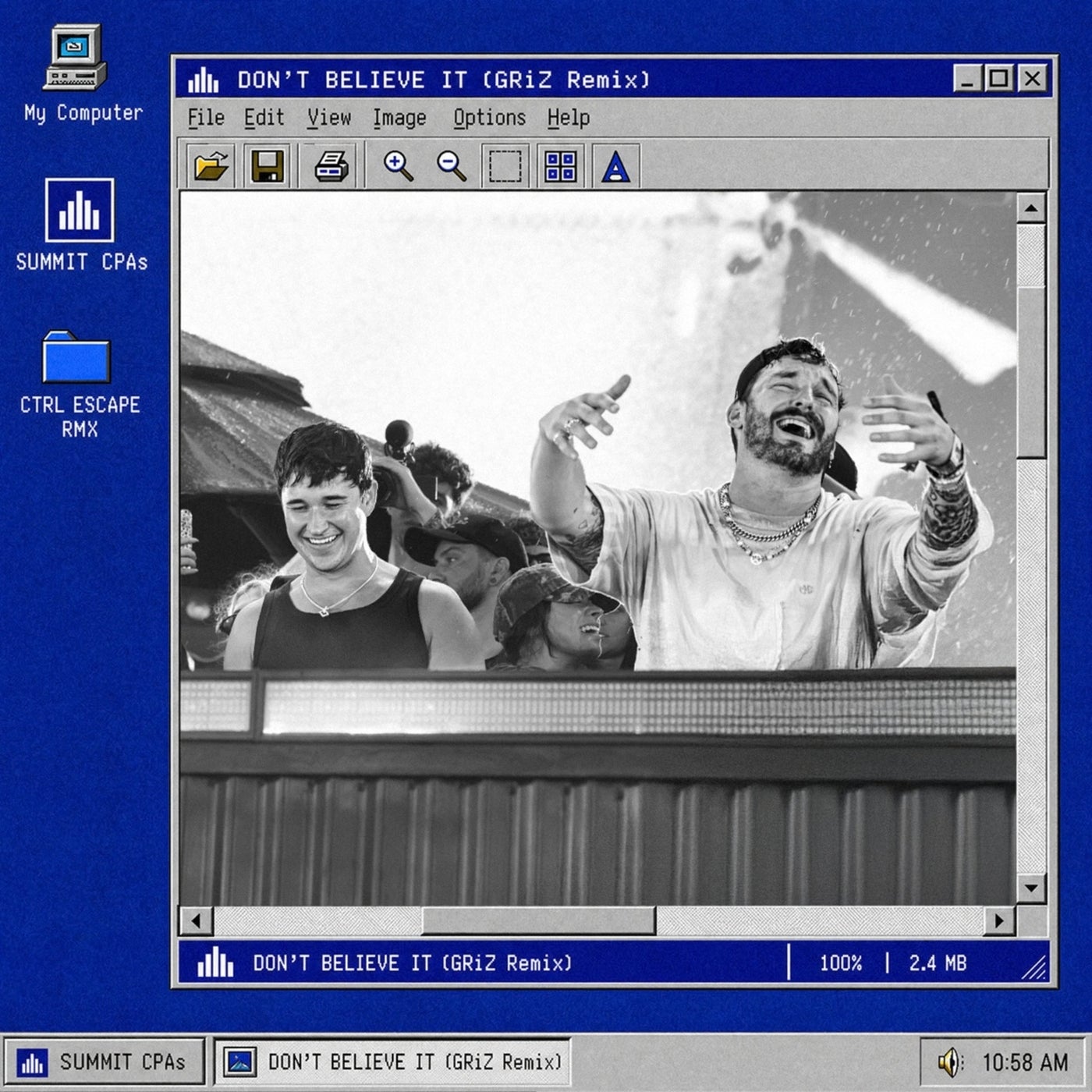Minimize the DON'T BELIEVE IT window

pyautogui.click(x=967, y=79)
